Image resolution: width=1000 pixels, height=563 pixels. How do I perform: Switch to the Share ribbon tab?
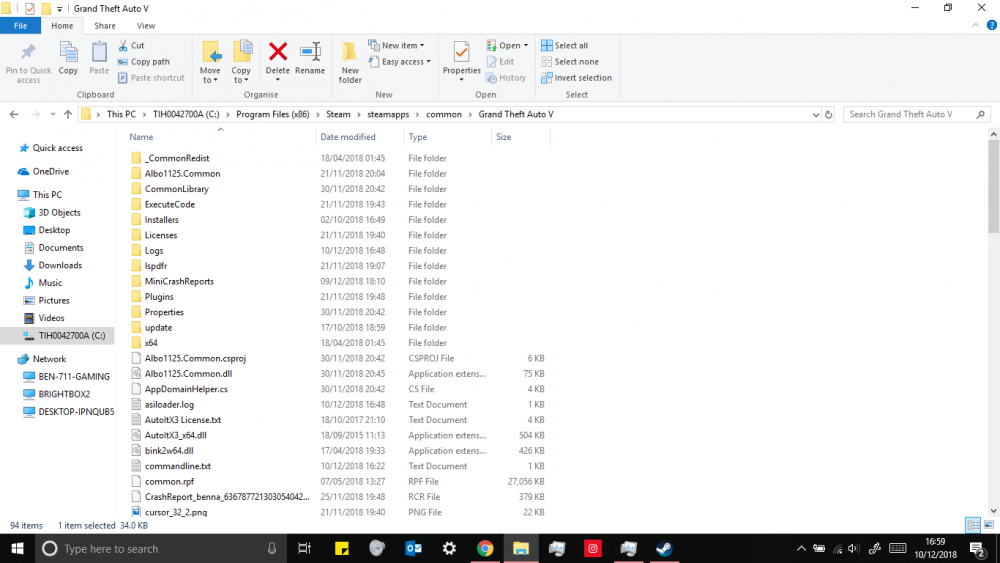point(105,26)
